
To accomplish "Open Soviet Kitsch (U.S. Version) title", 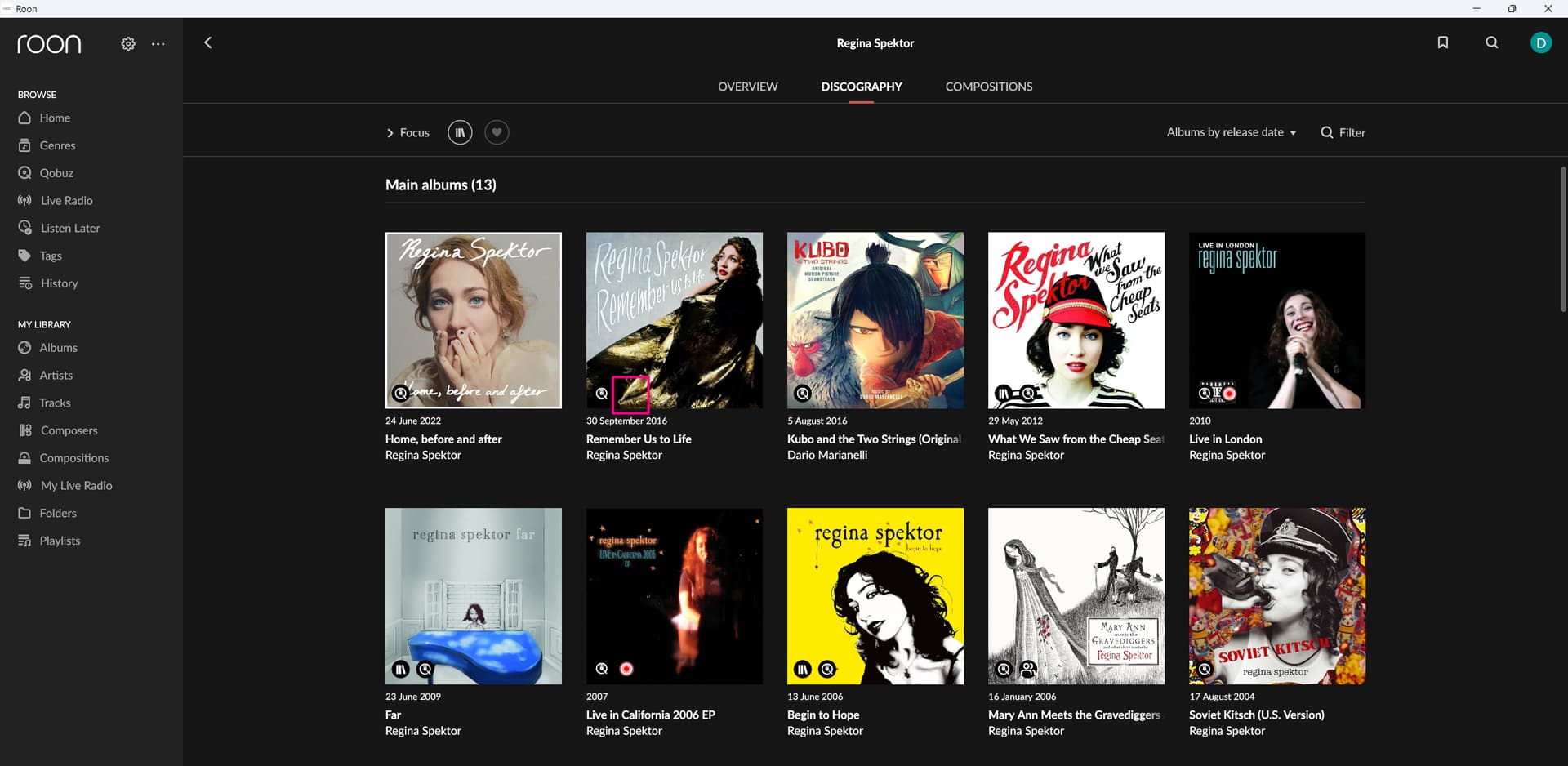I will pos(1256,715).
